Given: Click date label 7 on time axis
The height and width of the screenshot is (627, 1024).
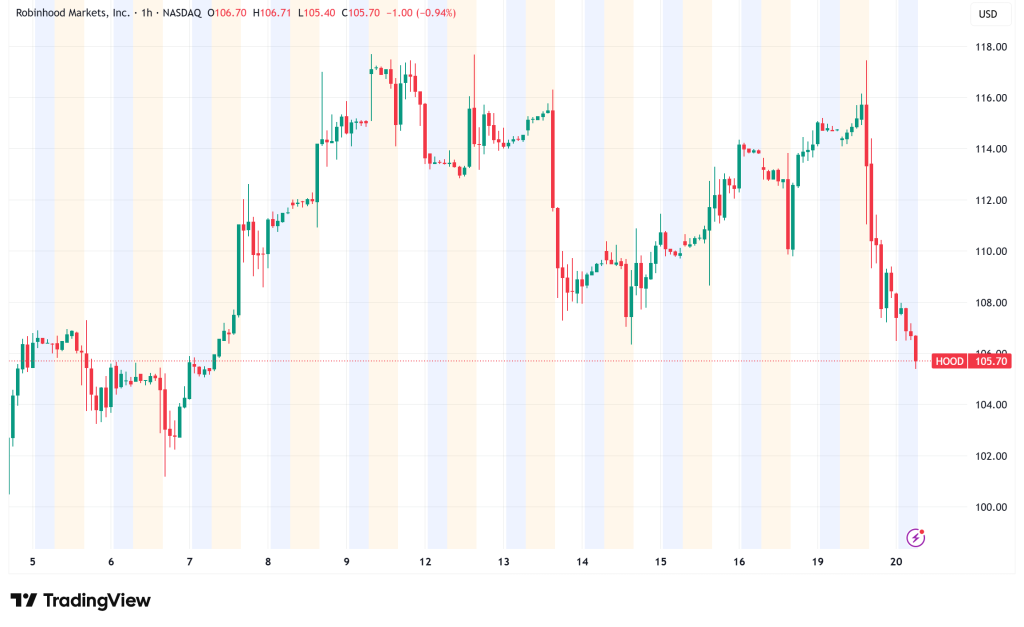Looking at the screenshot, I should click(189, 562).
